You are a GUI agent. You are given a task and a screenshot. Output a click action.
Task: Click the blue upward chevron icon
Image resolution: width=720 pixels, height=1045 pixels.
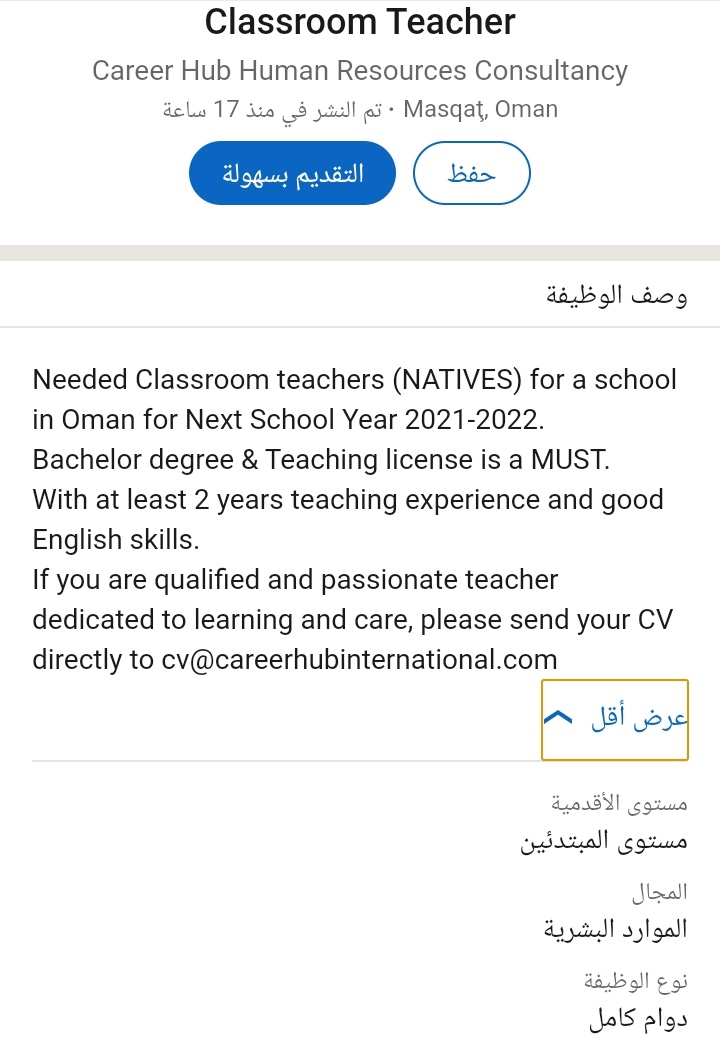pos(558,719)
